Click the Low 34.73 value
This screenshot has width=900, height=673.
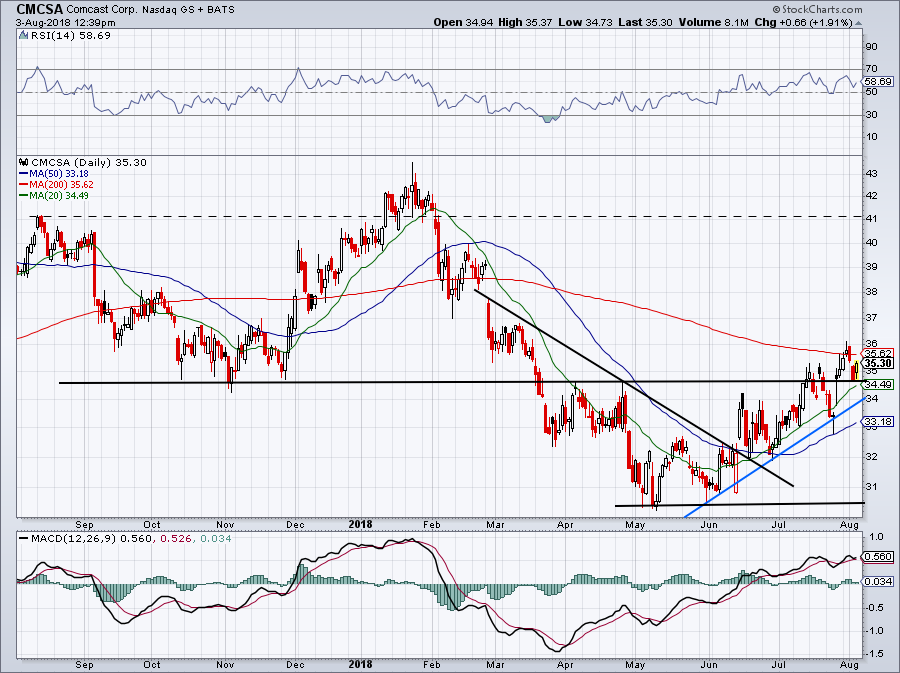click(585, 22)
